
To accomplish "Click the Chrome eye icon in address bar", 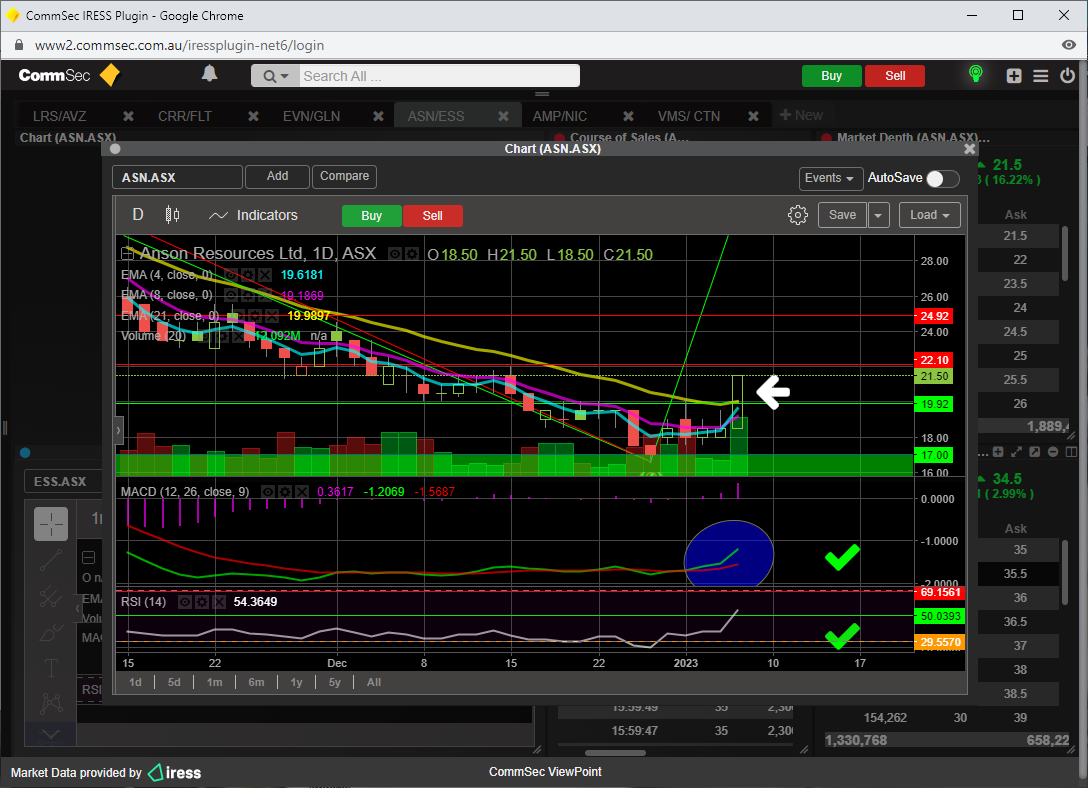I will (1069, 45).
